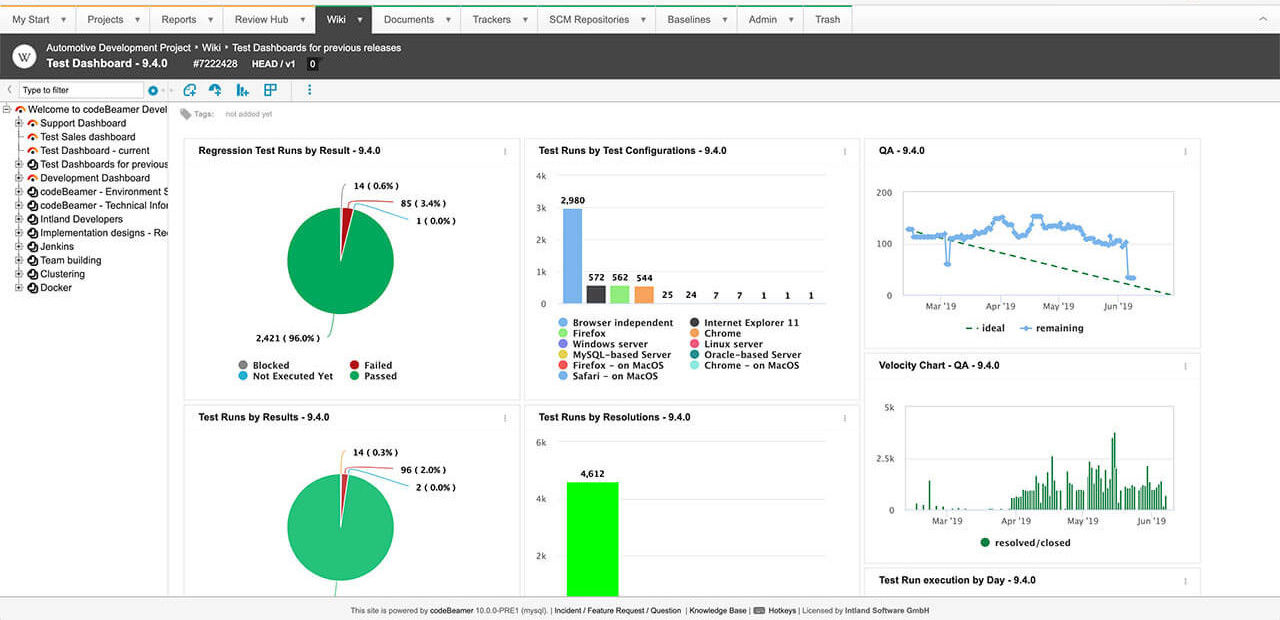The width and height of the screenshot is (1280, 620).
Task: Open Test Runs by Resolutions widget menu
Action: (844, 418)
